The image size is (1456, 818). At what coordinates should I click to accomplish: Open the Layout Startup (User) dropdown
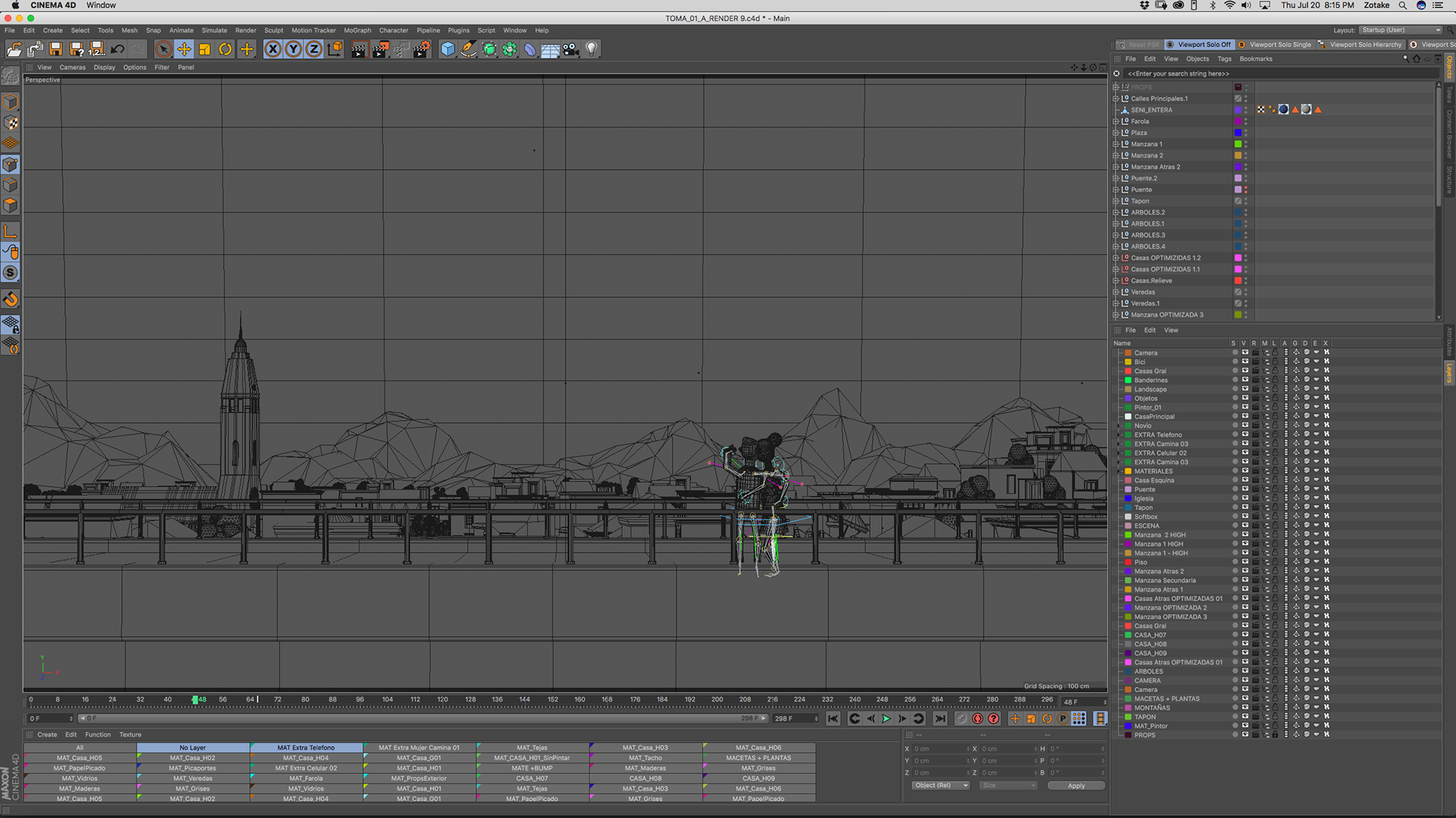(1400, 30)
